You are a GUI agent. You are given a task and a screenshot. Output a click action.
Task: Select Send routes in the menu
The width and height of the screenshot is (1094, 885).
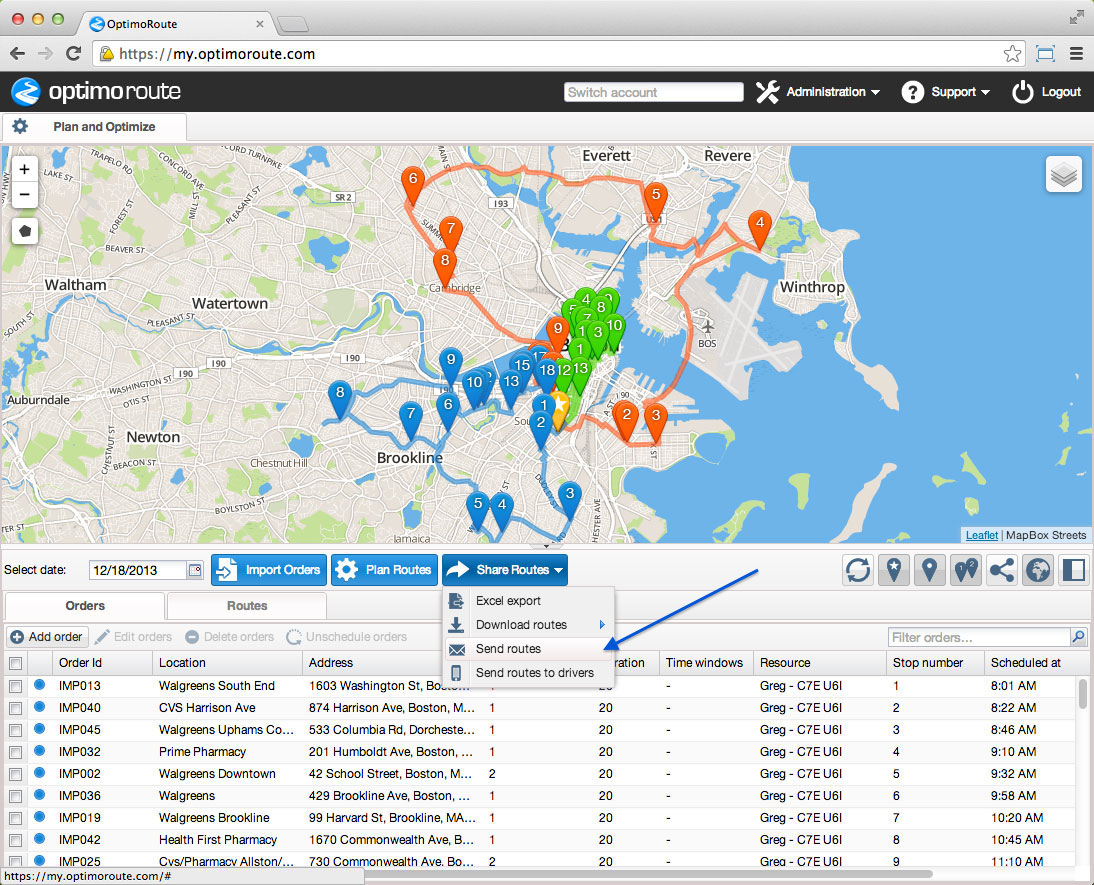[x=529, y=649]
